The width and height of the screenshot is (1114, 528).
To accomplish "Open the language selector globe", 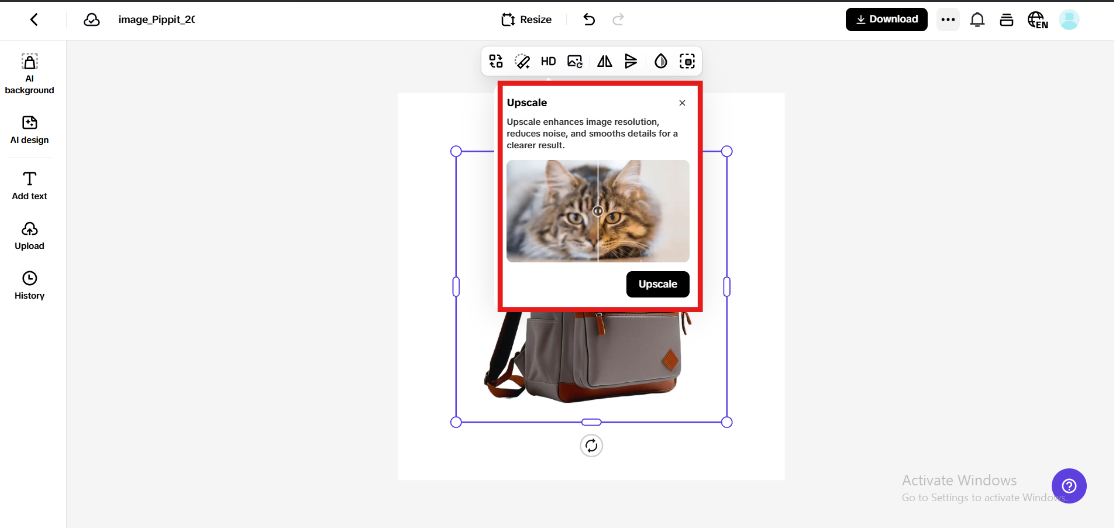I will pyautogui.click(x=1036, y=20).
